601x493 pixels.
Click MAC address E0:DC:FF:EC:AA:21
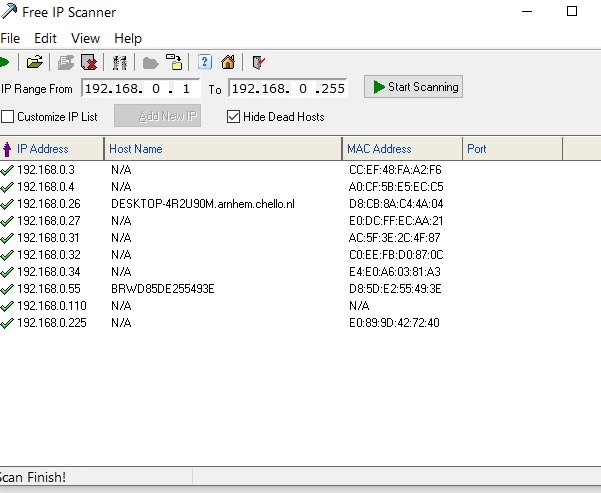point(396,221)
